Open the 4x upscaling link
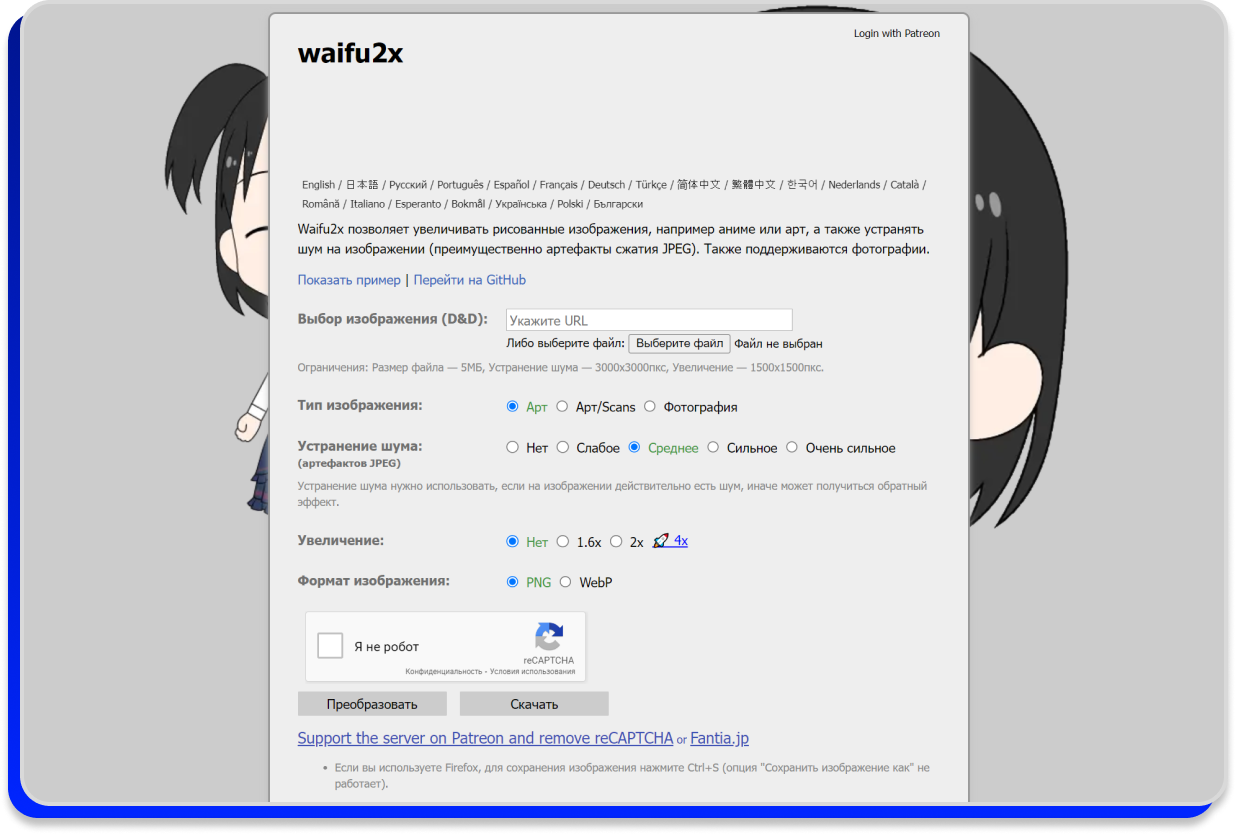Viewport: 1236px width, 834px height. (681, 541)
